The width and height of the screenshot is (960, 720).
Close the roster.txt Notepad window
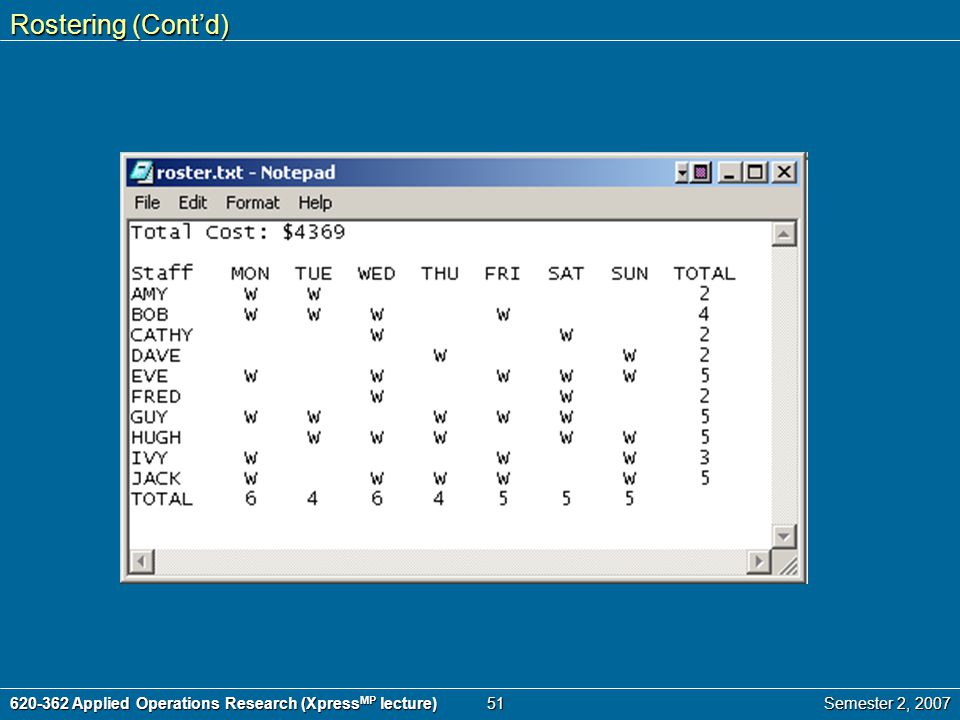784,173
